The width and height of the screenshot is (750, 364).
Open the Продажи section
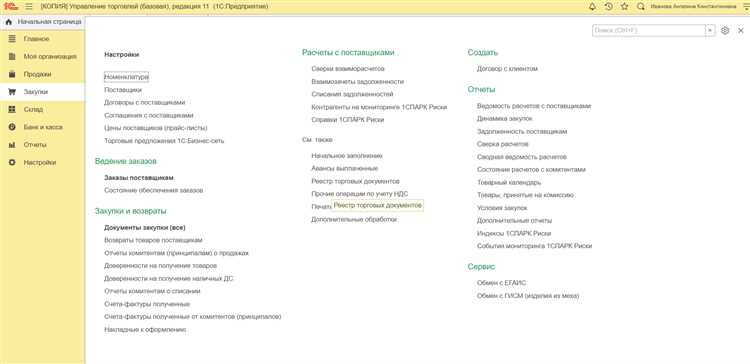[x=37, y=74]
